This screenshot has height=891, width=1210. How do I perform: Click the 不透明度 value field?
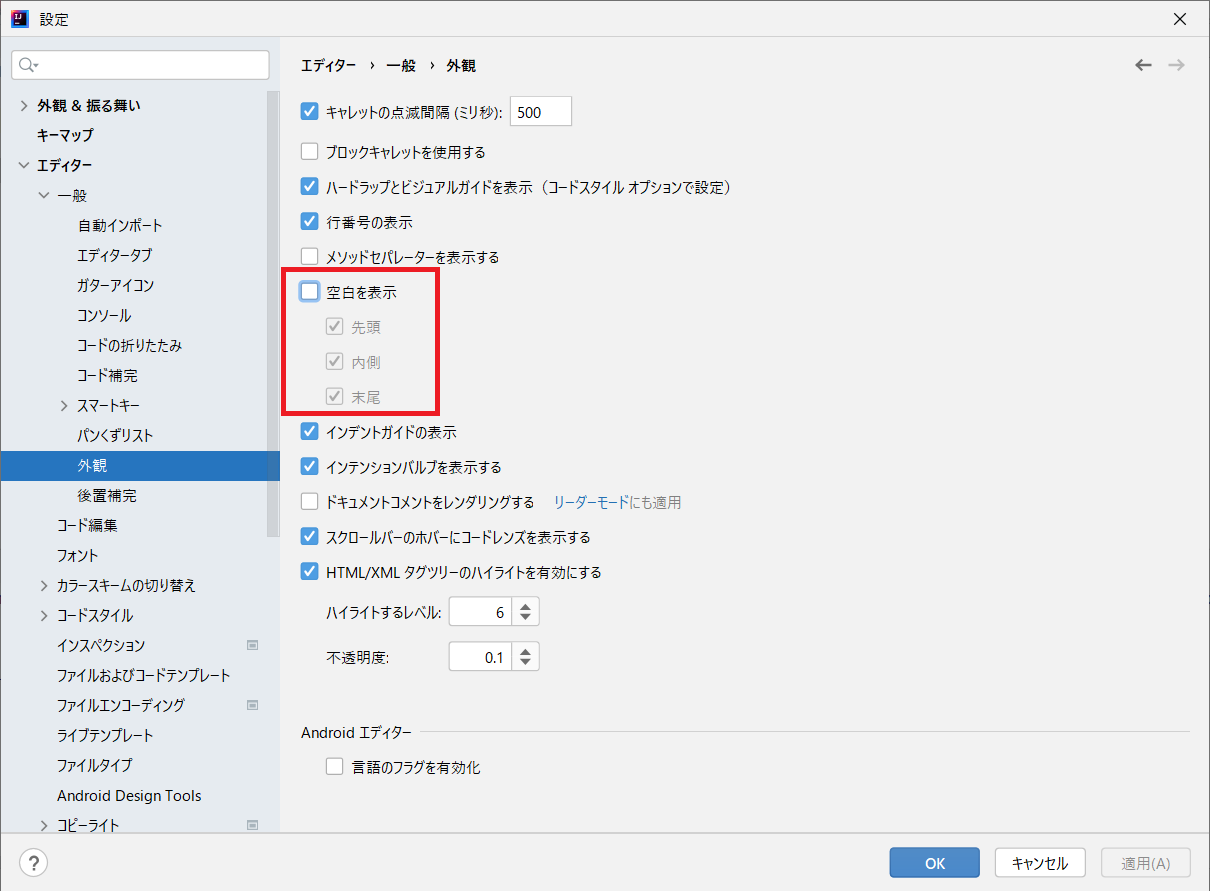coord(481,657)
